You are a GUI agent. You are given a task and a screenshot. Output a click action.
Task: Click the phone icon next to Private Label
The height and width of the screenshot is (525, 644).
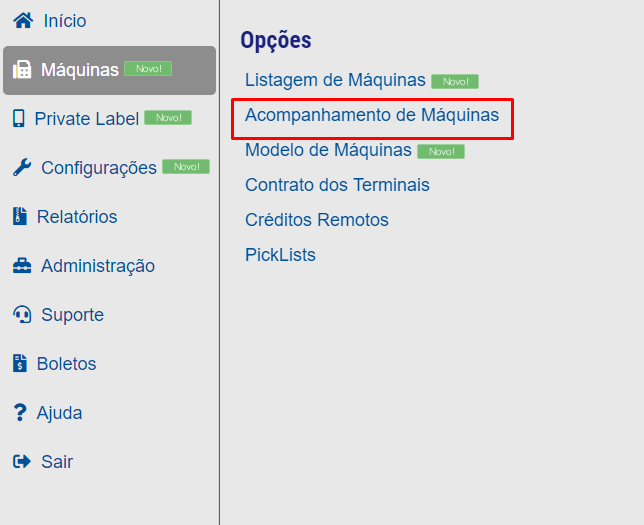tap(18, 118)
